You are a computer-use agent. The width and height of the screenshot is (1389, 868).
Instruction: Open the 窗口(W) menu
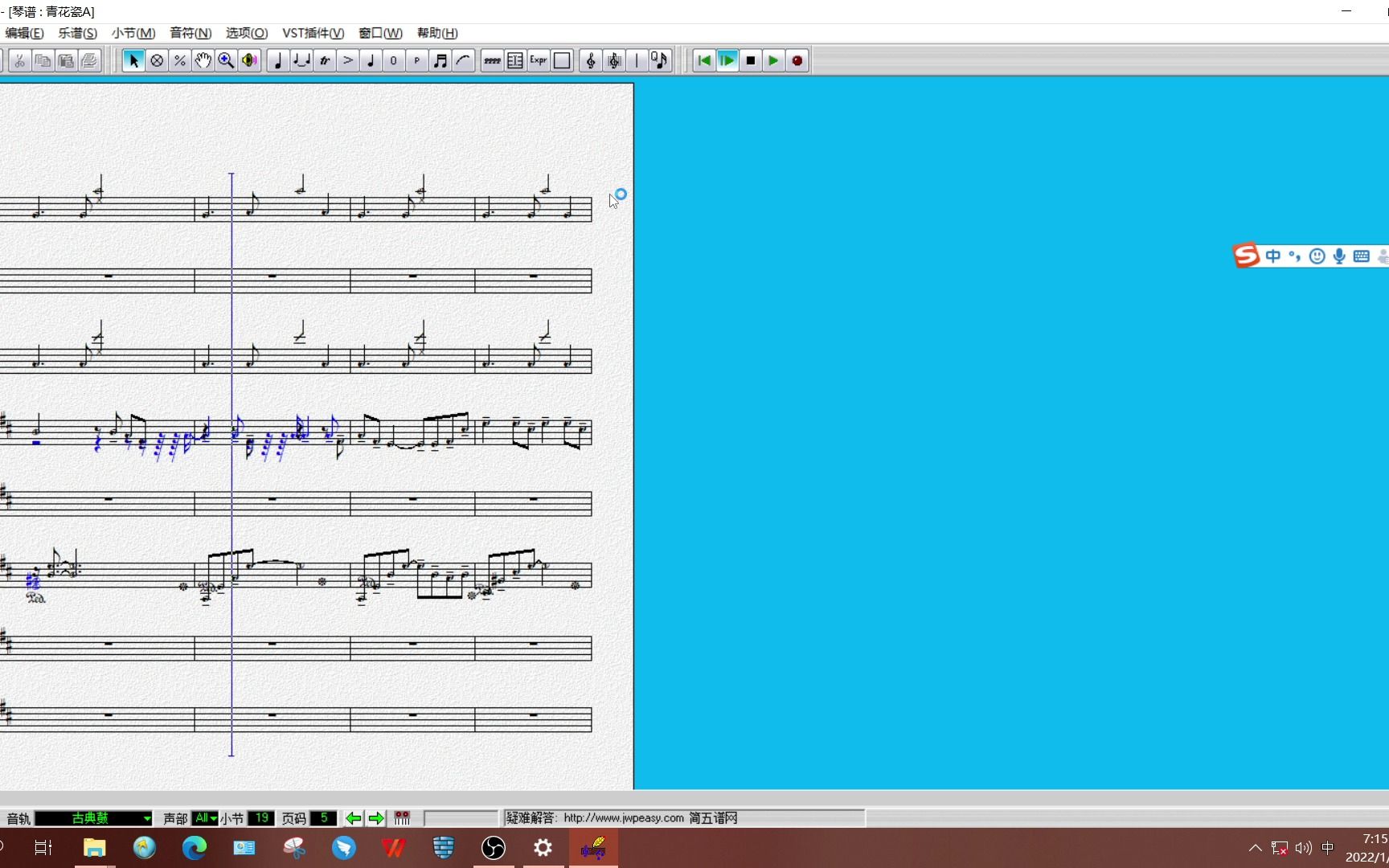[380, 33]
